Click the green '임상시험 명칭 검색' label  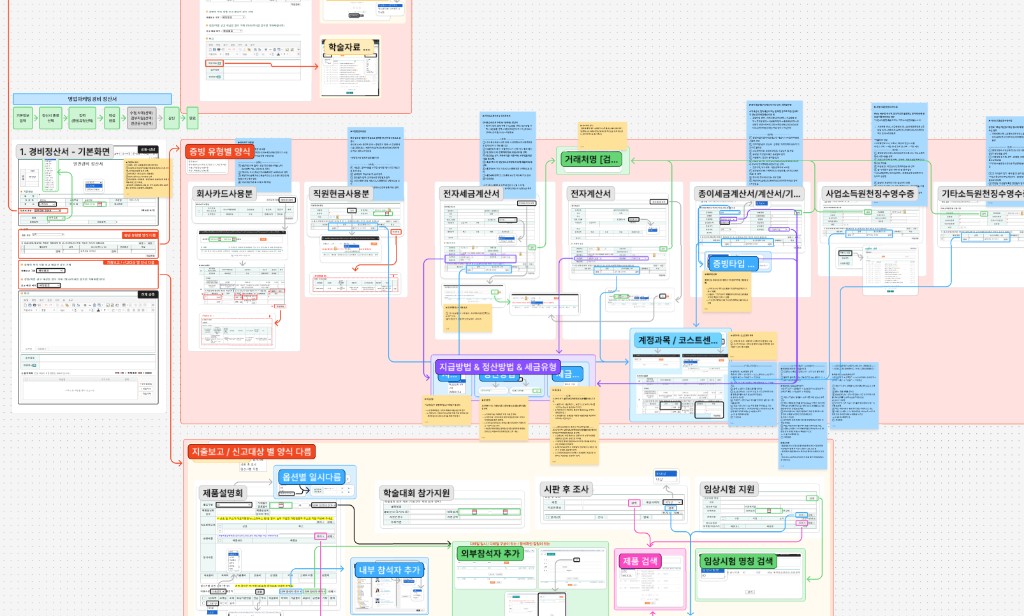click(738, 560)
